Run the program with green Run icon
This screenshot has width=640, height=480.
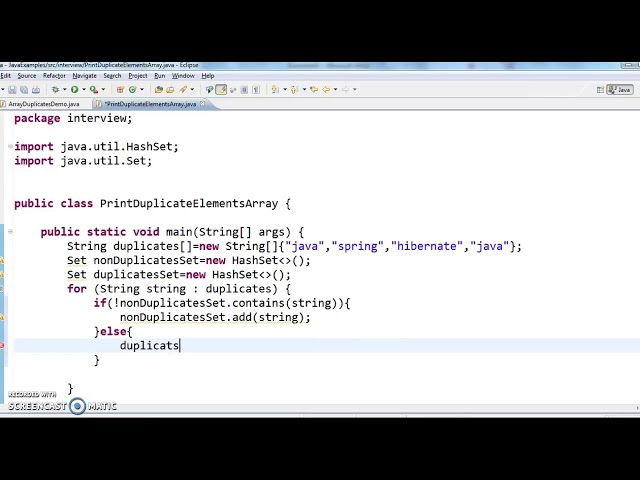(75, 89)
